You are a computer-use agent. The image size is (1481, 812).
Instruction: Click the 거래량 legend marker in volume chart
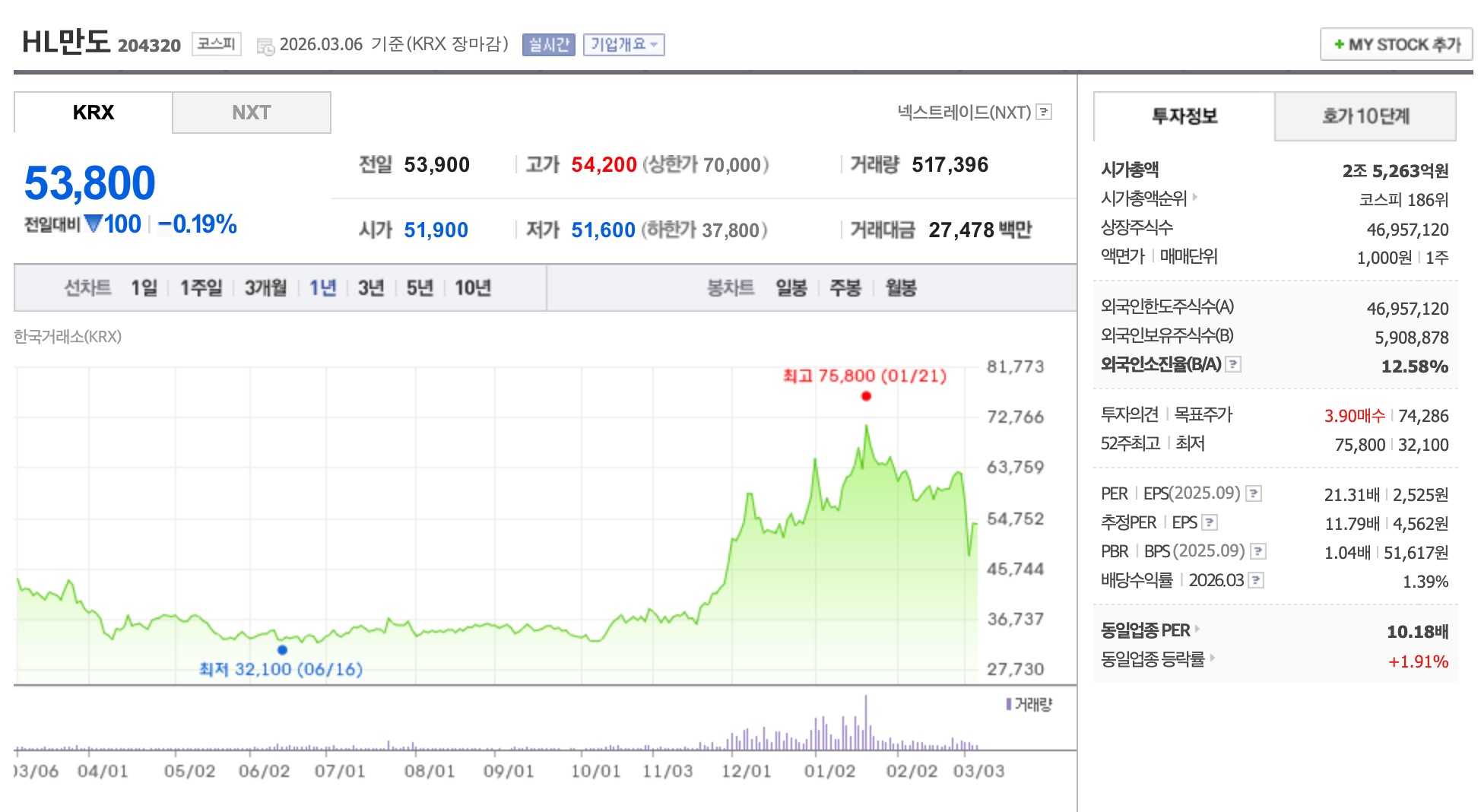coord(1009,704)
